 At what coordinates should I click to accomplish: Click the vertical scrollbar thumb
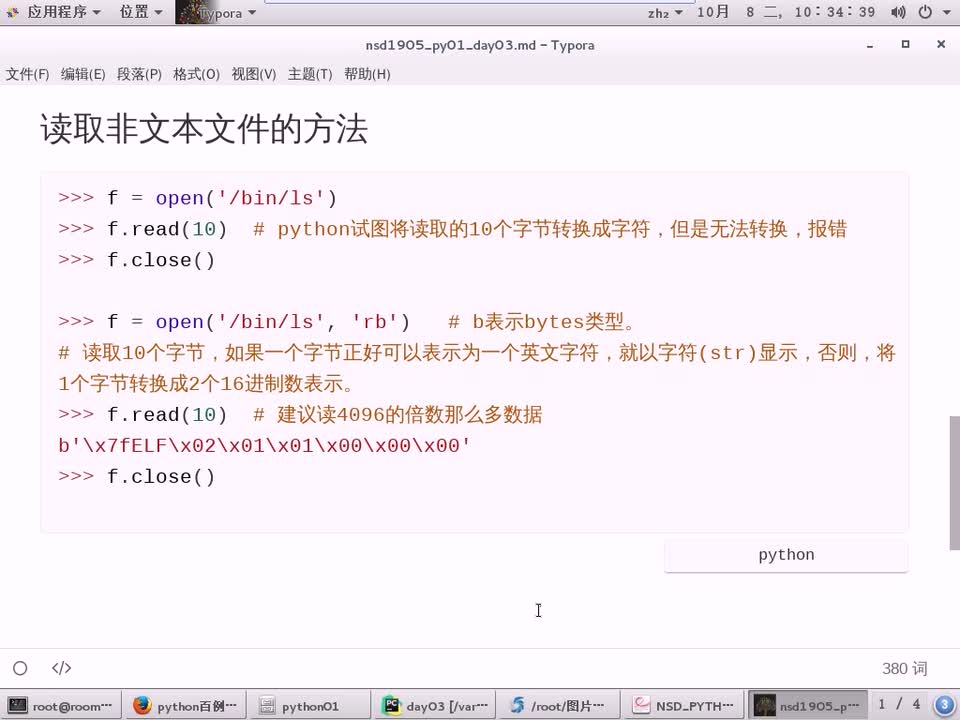click(x=954, y=483)
